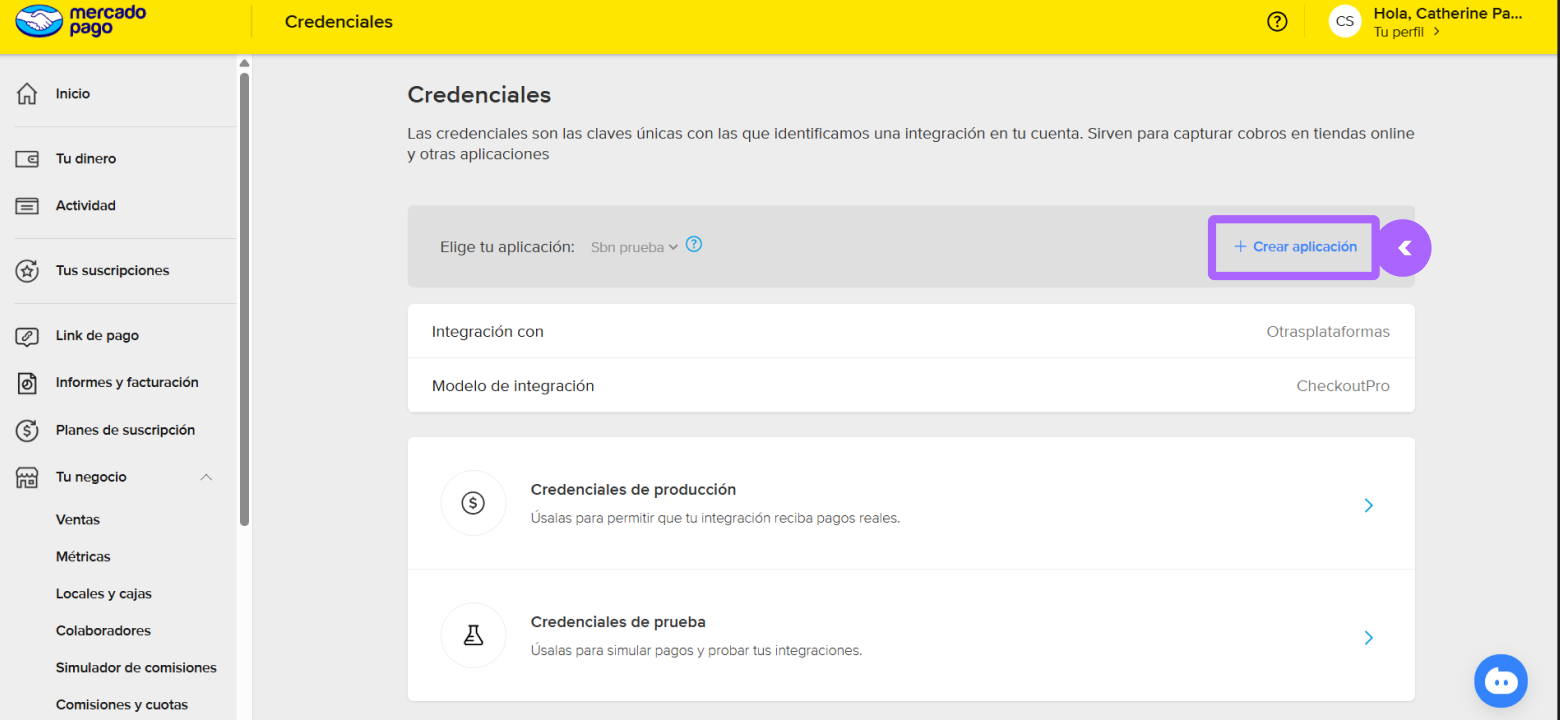The height and width of the screenshot is (720, 1560).
Task: Click the sidebar scrollbar up arrow
Action: (x=245, y=64)
